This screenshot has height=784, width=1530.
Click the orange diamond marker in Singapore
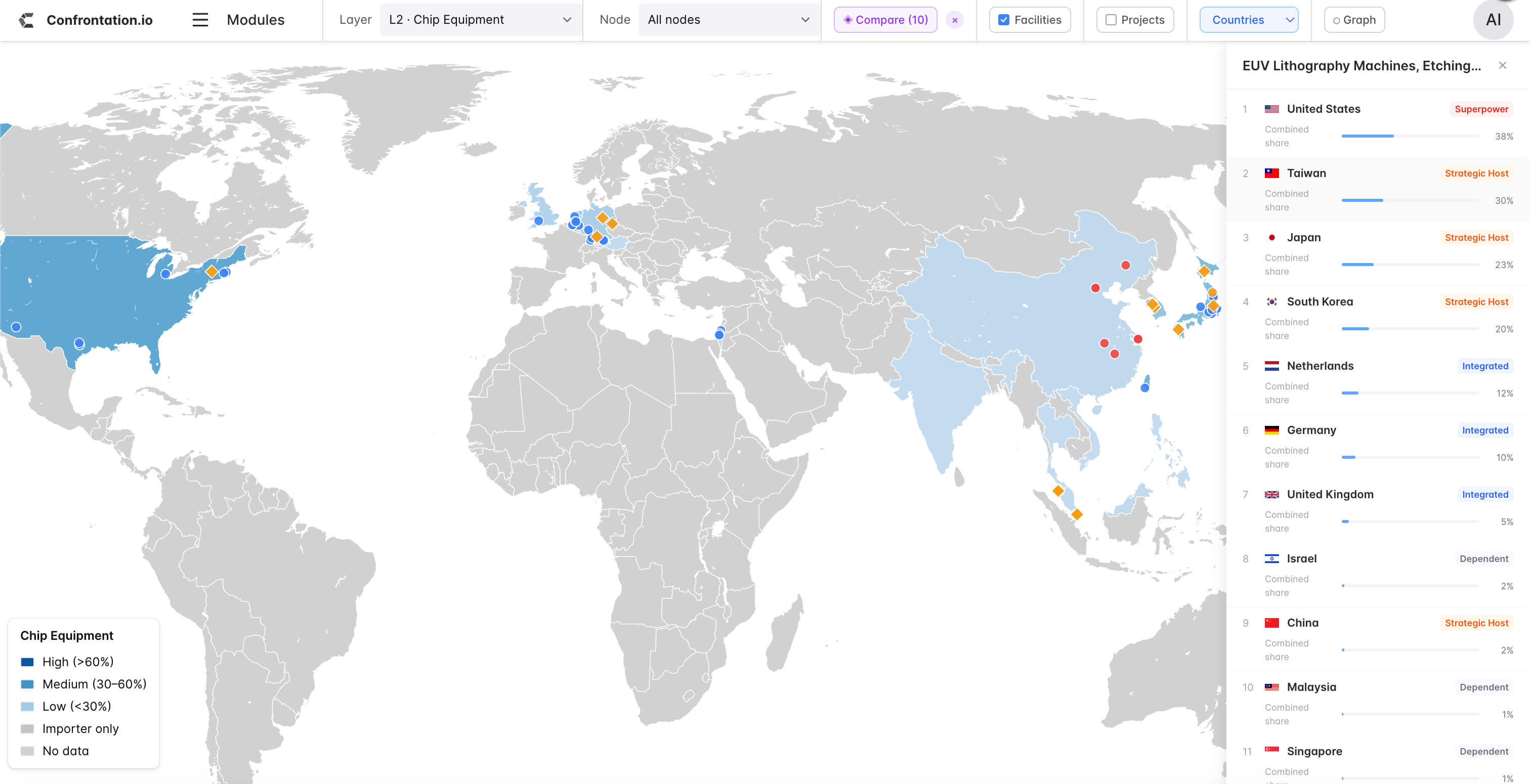coord(1077,514)
